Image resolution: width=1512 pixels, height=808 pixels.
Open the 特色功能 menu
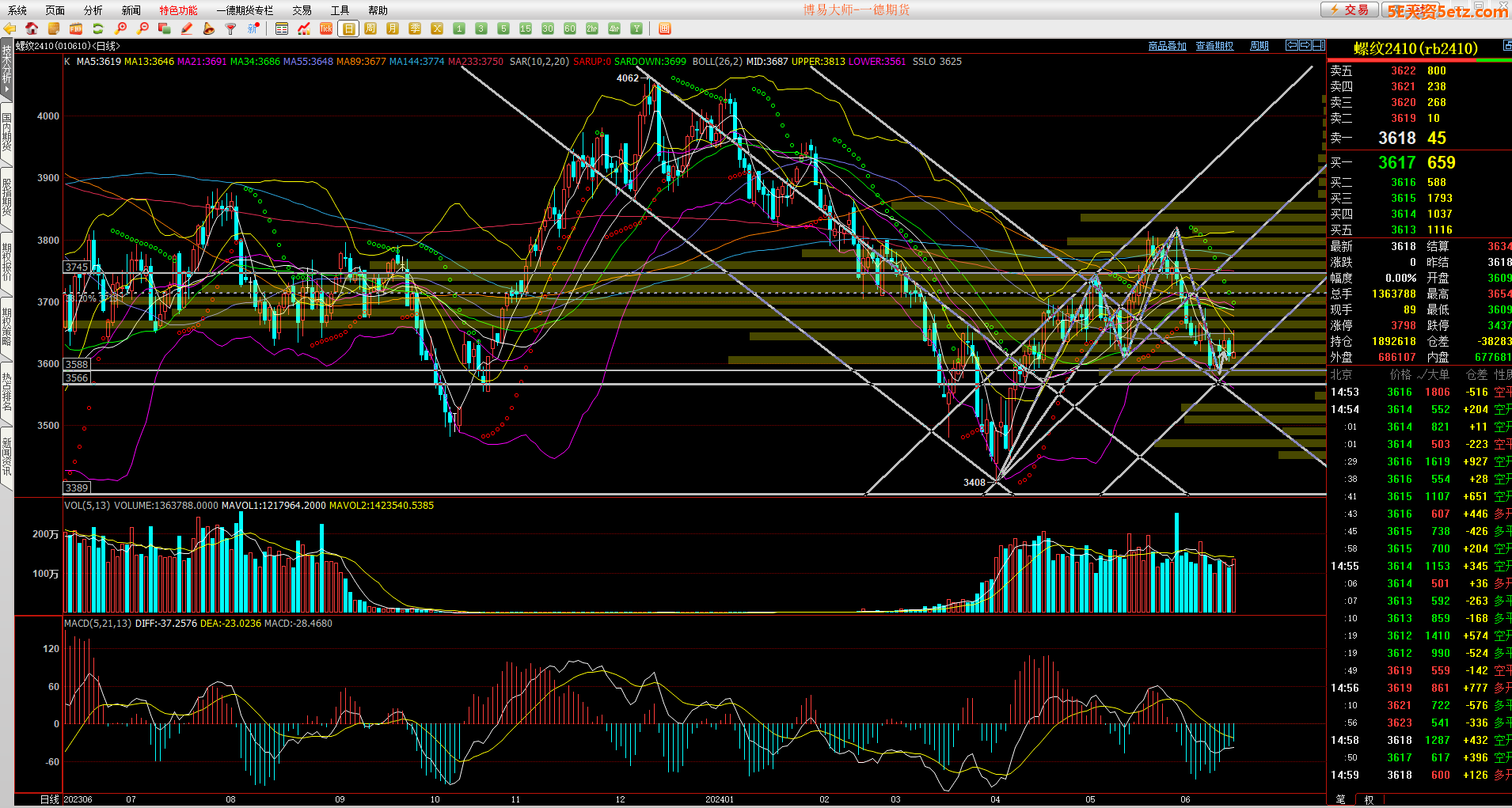coord(178,10)
